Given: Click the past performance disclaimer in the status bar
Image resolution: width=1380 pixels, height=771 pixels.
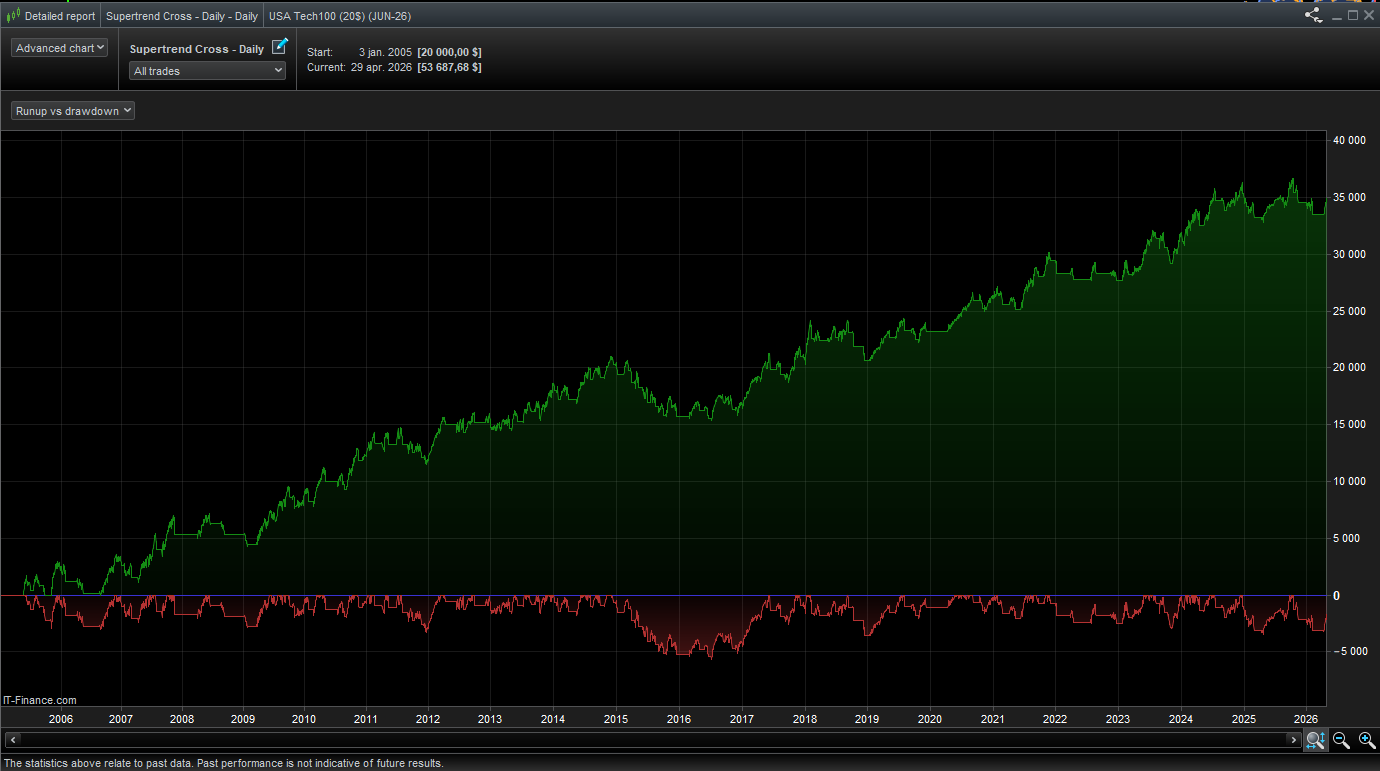Looking at the screenshot, I should pos(223,763).
